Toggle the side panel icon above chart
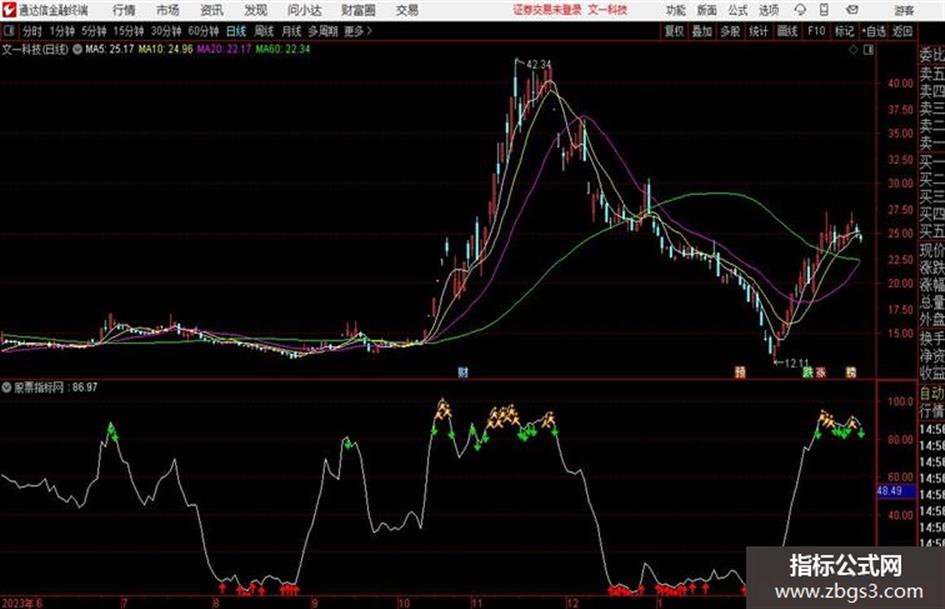Screen dimensions: 945x609 (868, 50)
